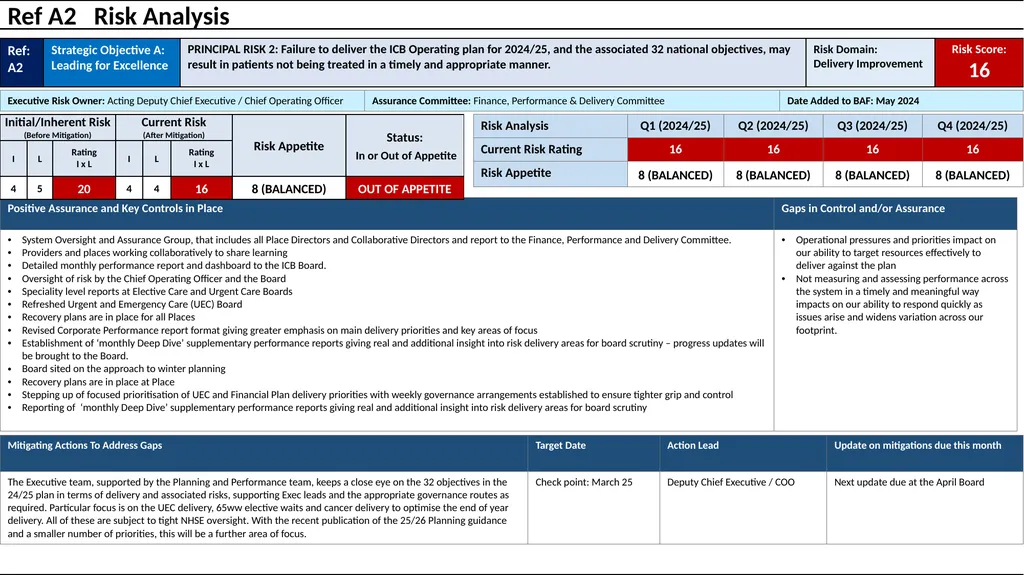Select the 'Ref: A2' reference cell
The width and height of the screenshot is (1024, 575).
pyautogui.click(x=22, y=62)
